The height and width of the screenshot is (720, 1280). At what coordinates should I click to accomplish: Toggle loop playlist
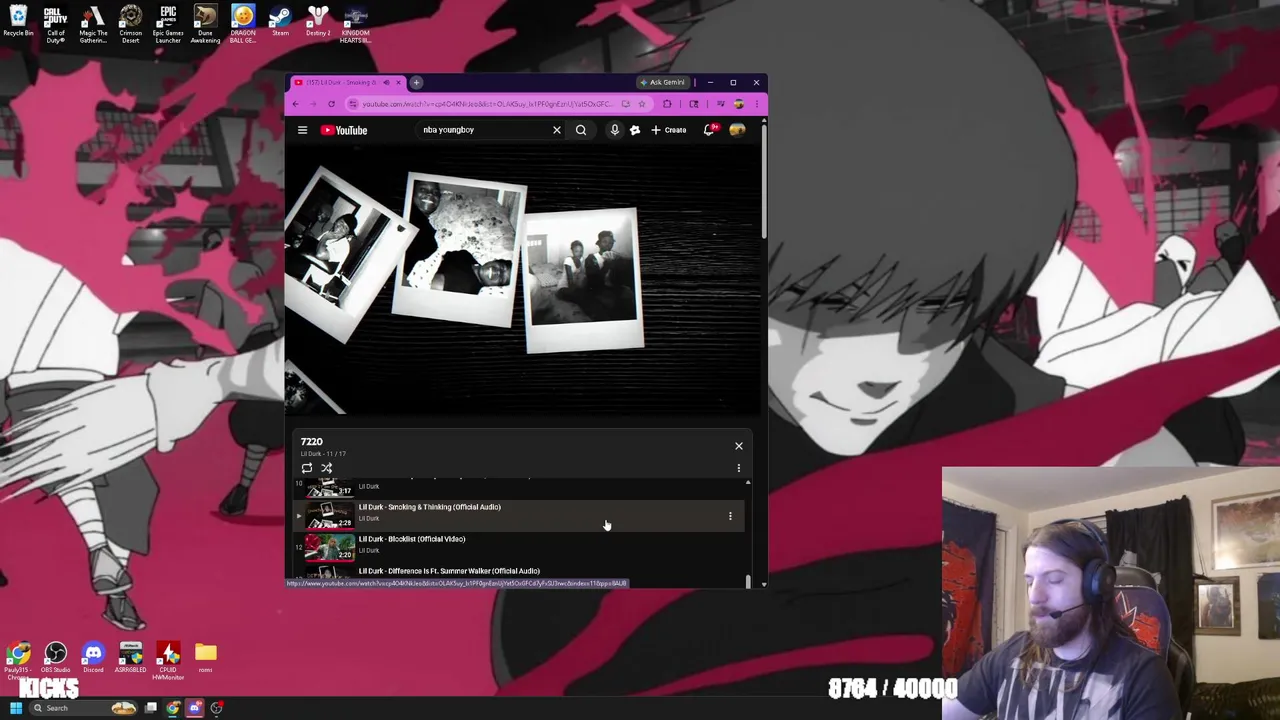pyautogui.click(x=307, y=468)
